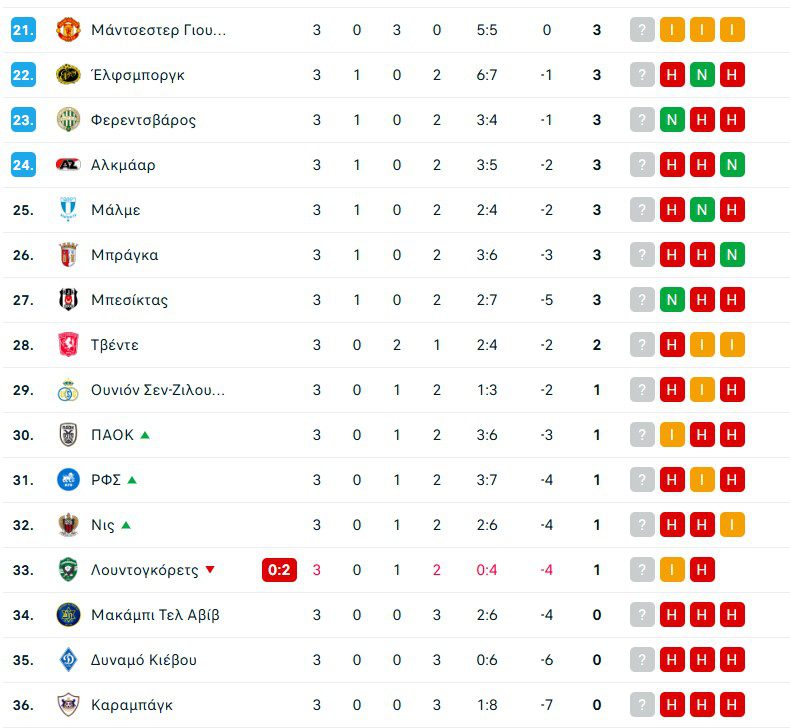Open the ΠΑΟΚ team crest

(x=67, y=435)
